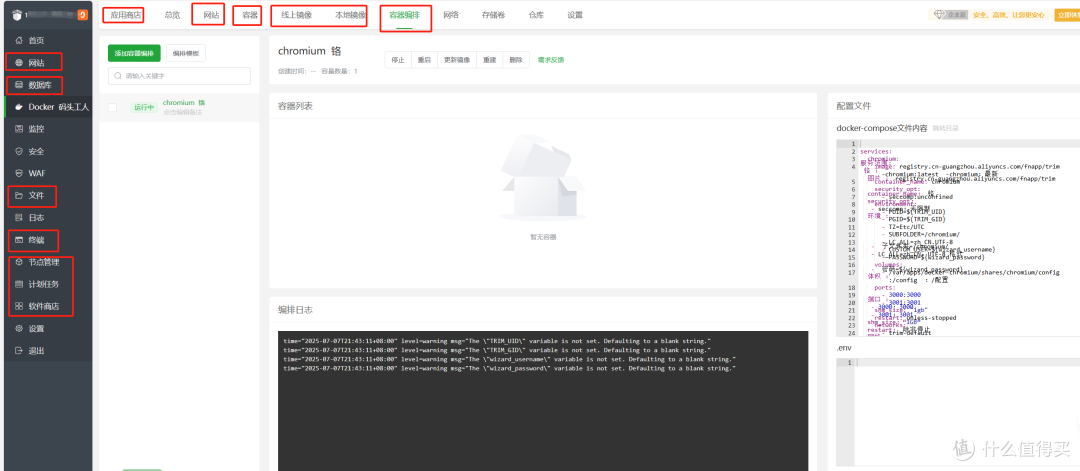Open the 本地镜像 tab
This screenshot has width=1080, height=471.
351,14
